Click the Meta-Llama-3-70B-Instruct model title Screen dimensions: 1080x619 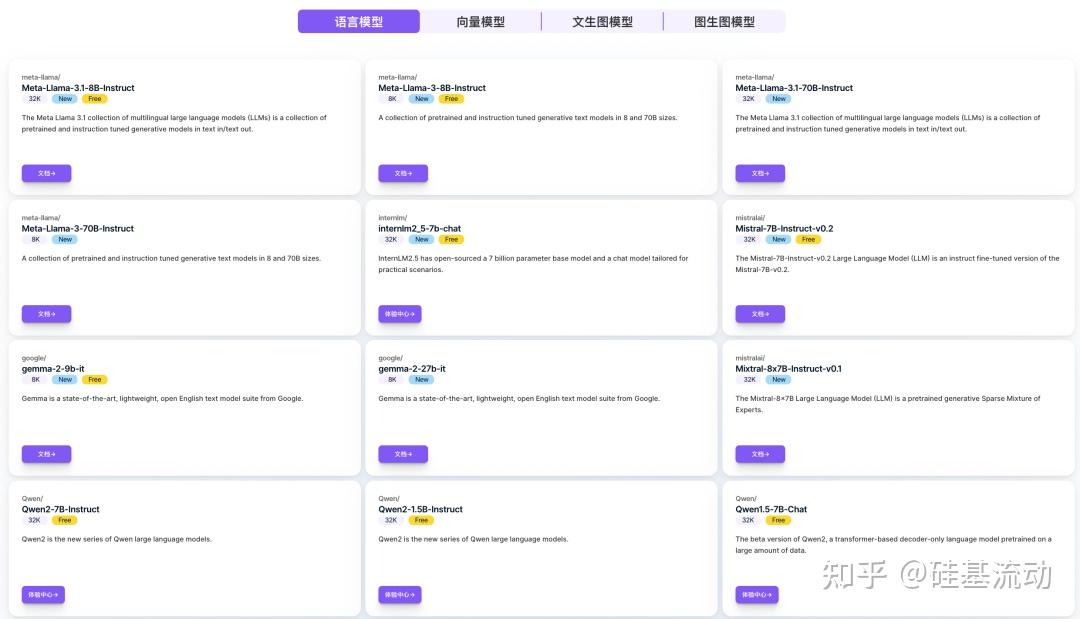point(78,227)
